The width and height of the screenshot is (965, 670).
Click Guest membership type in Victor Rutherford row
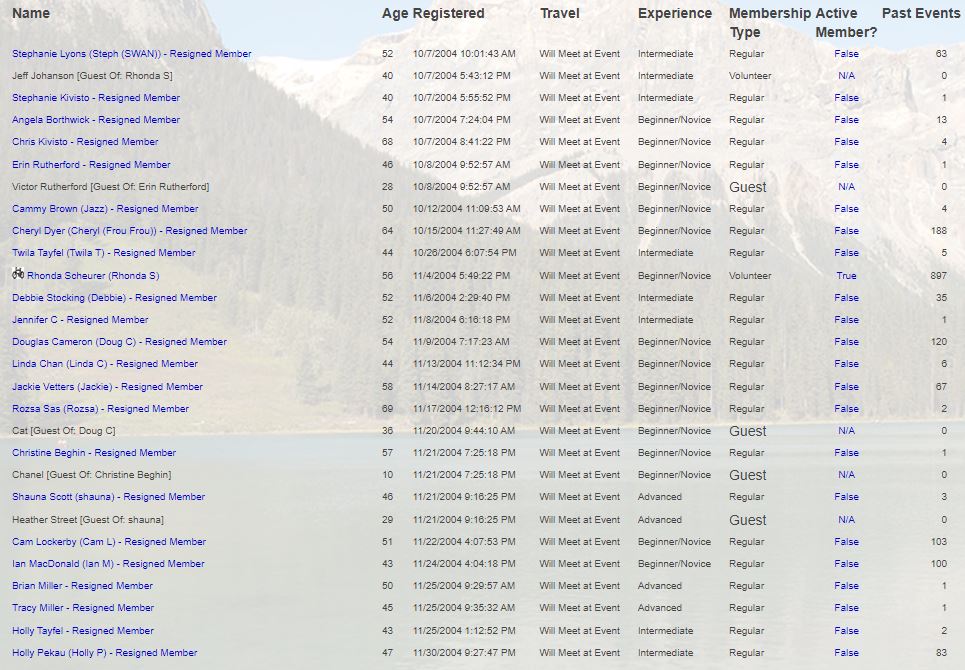(748, 187)
